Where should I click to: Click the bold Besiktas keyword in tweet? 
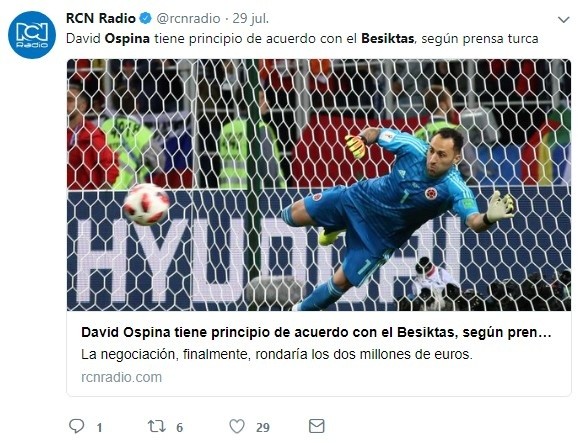point(387,38)
